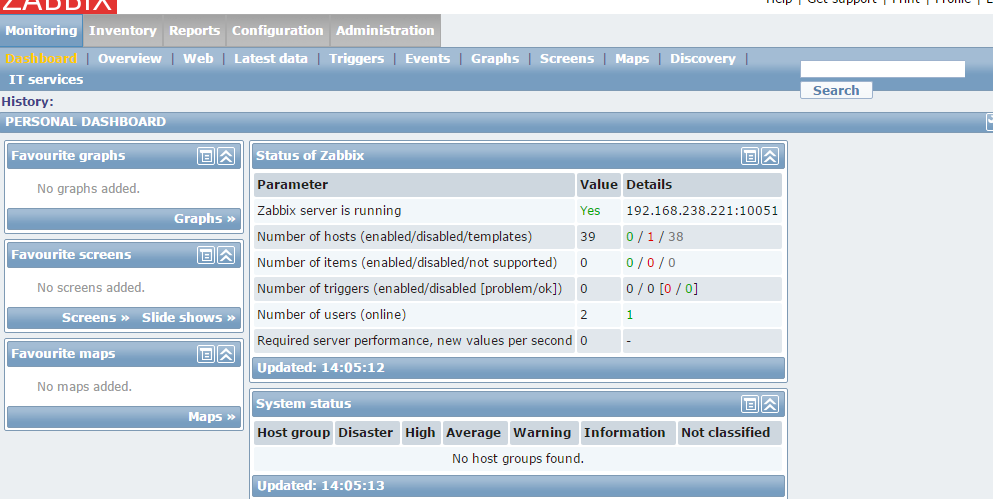
Task: Click 'Updated: 14:05:13' footer text
Action: click(320, 486)
